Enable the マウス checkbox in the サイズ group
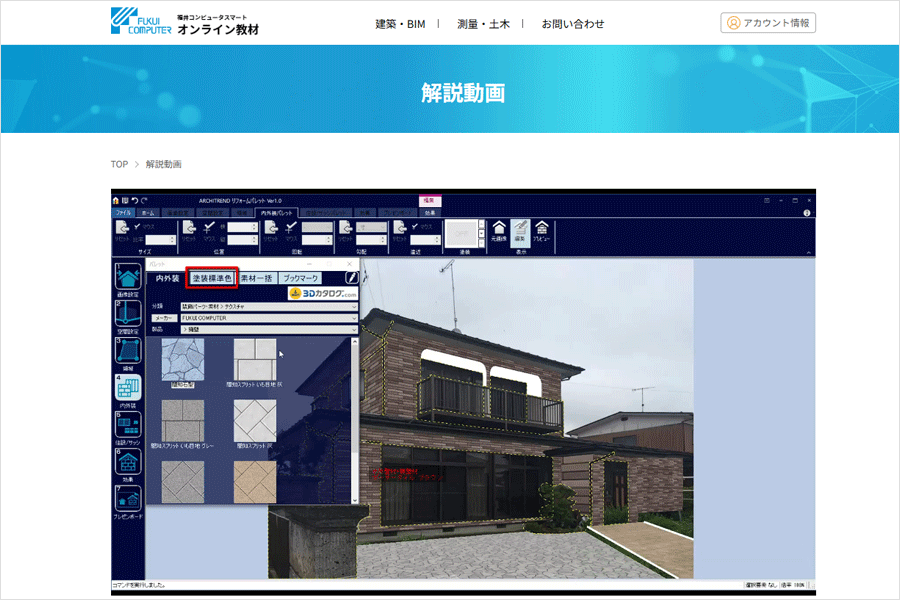 point(137,226)
